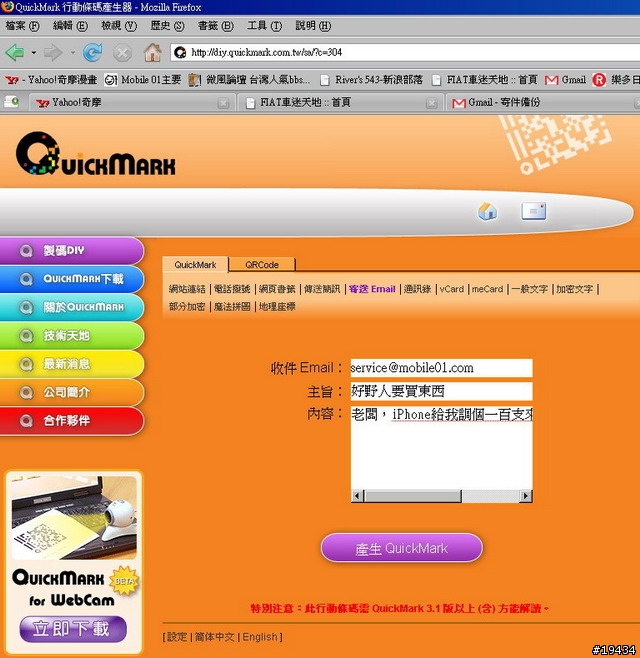Click the forward navigation arrow
Image resolution: width=640 pixels, height=658 pixels.
(x=53, y=53)
